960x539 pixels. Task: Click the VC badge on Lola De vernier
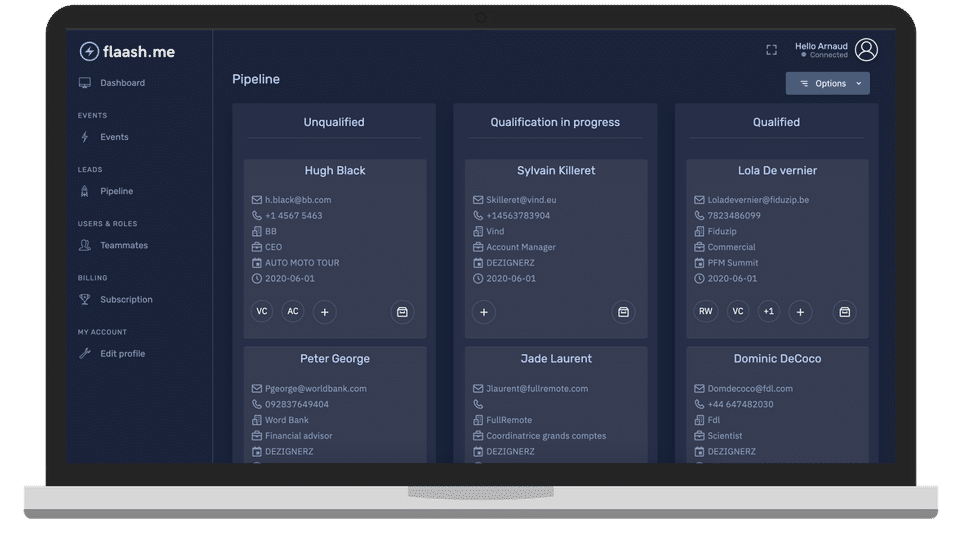(738, 312)
